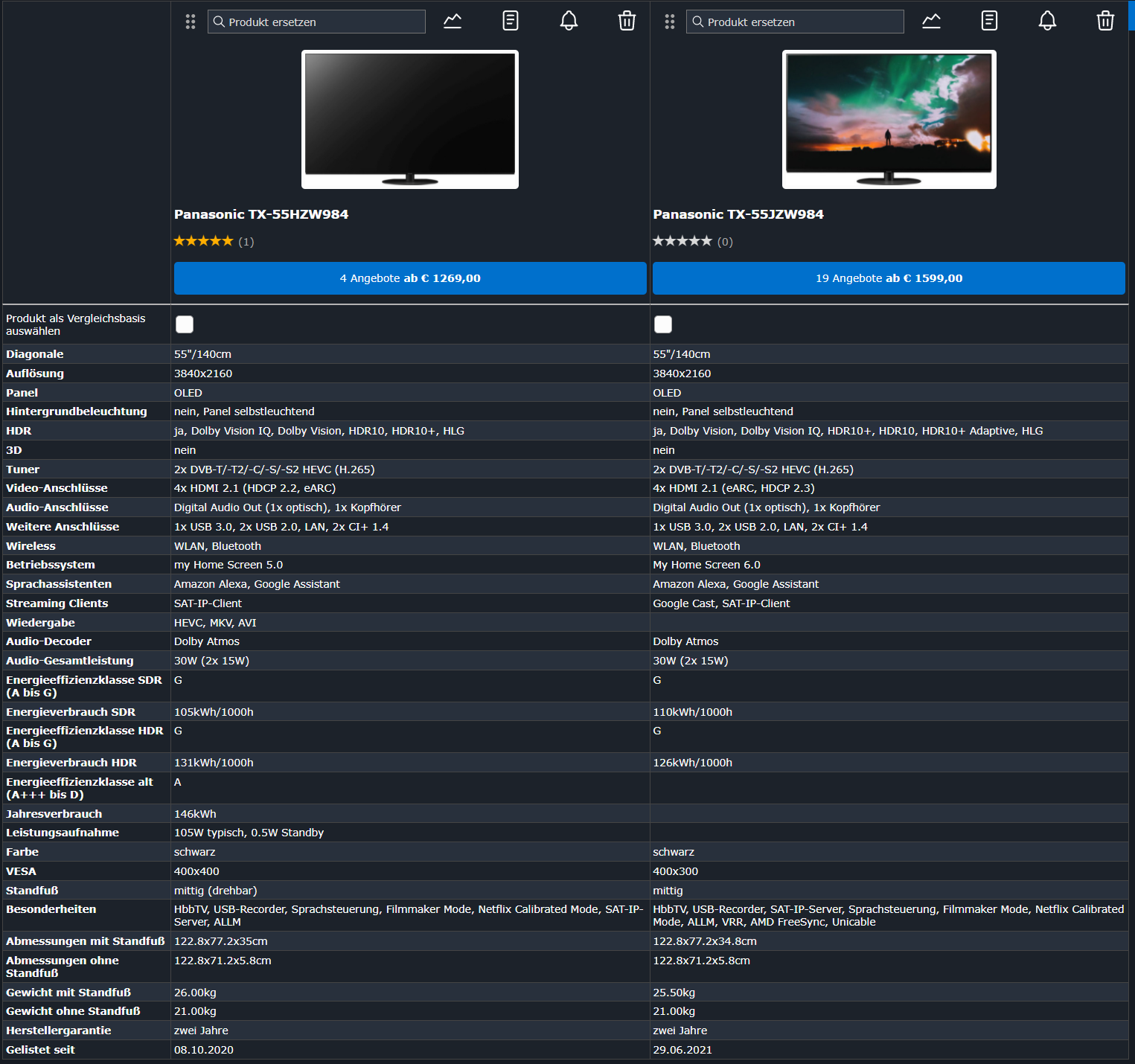Click 'mittig (drehbar)' stand value
Viewport: 1135px width, 1064px height.
pyautogui.click(x=216, y=891)
